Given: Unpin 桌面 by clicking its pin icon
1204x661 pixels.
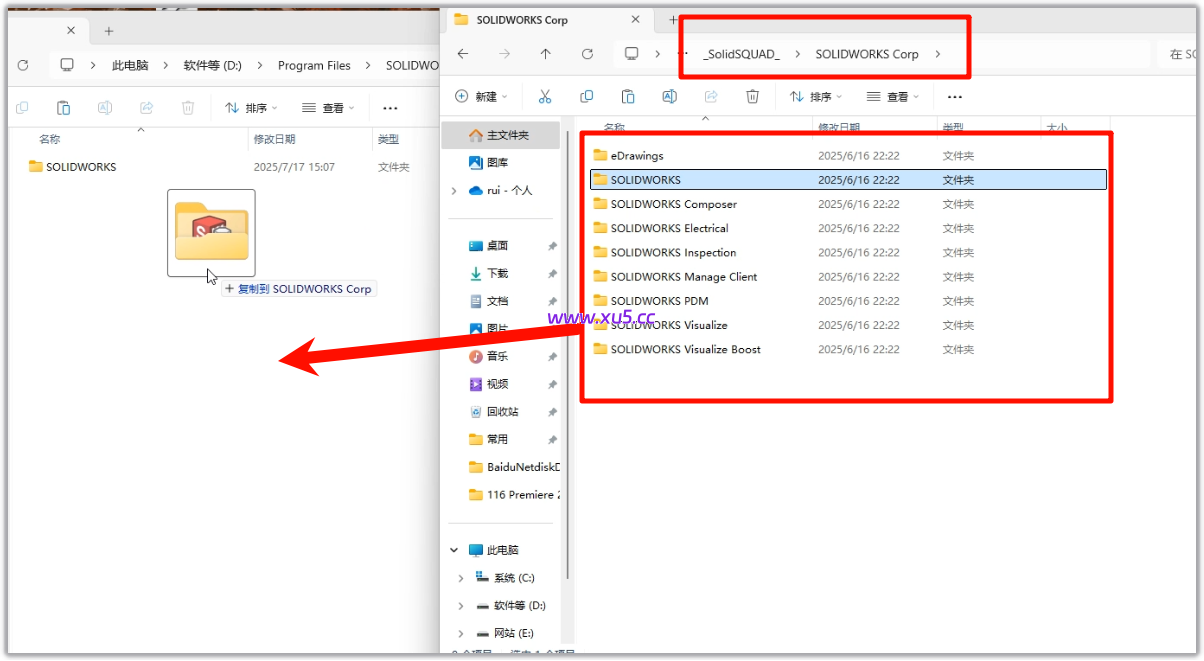Looking at the screenshot, I should tap(552, 245).
